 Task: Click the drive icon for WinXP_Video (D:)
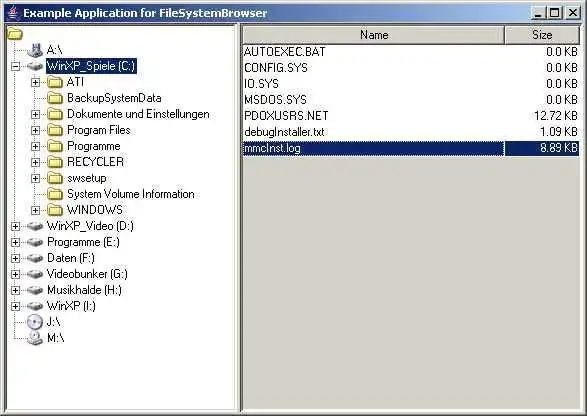tap(35, 226)
